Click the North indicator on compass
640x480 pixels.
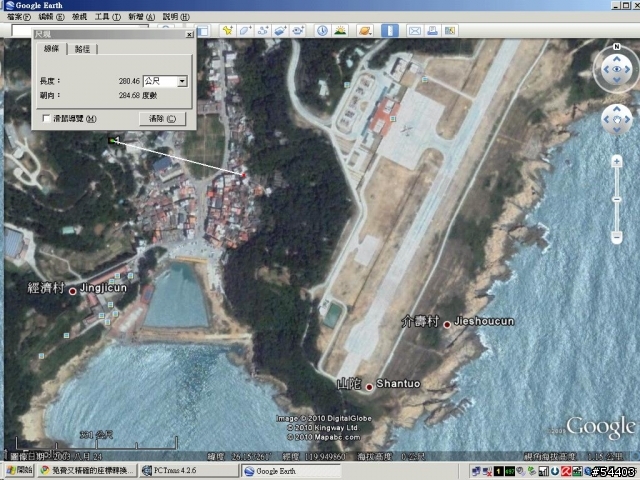[617, 47]
